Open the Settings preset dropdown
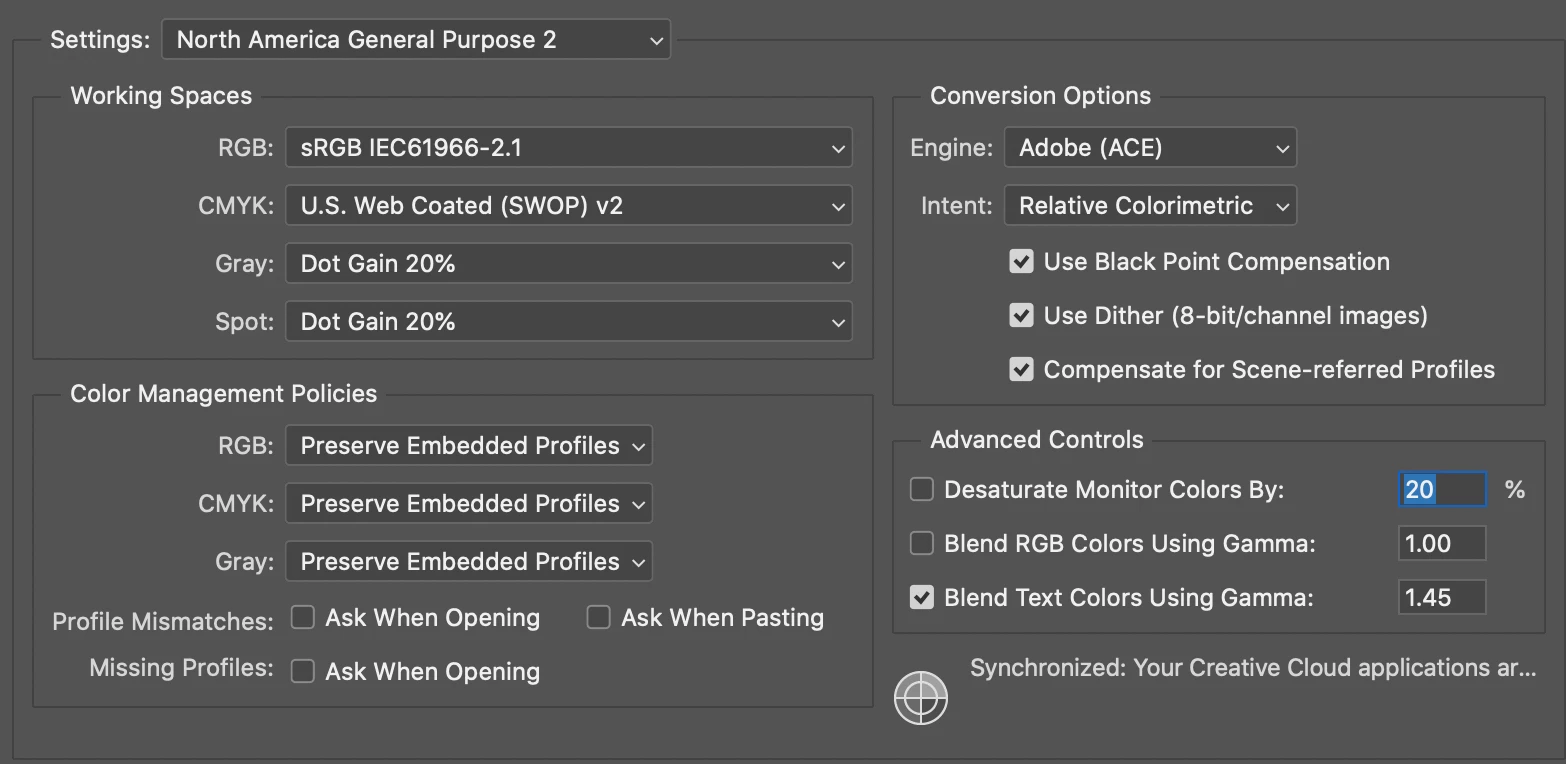The height and width of the screenshot is (764, 1566). tap(416, 41)
